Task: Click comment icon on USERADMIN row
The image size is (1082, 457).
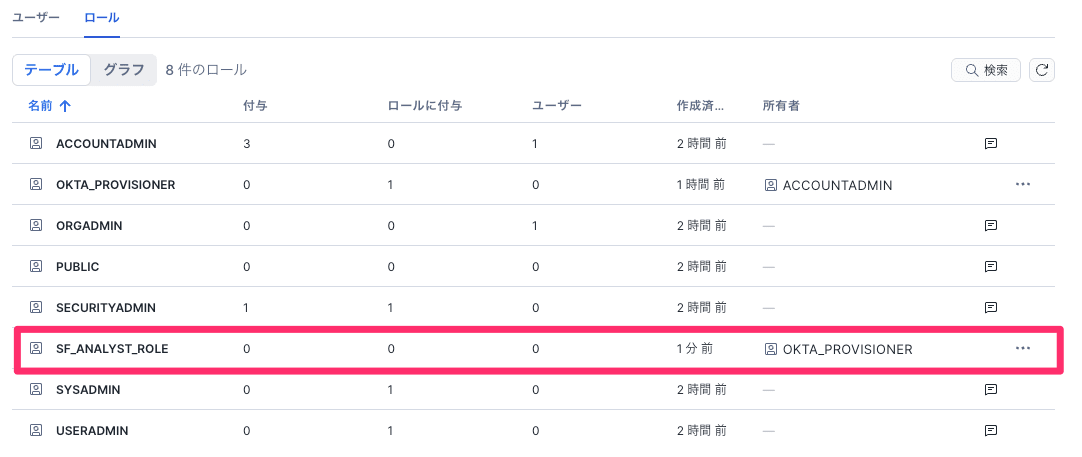Action: click(x=991, y=431)
